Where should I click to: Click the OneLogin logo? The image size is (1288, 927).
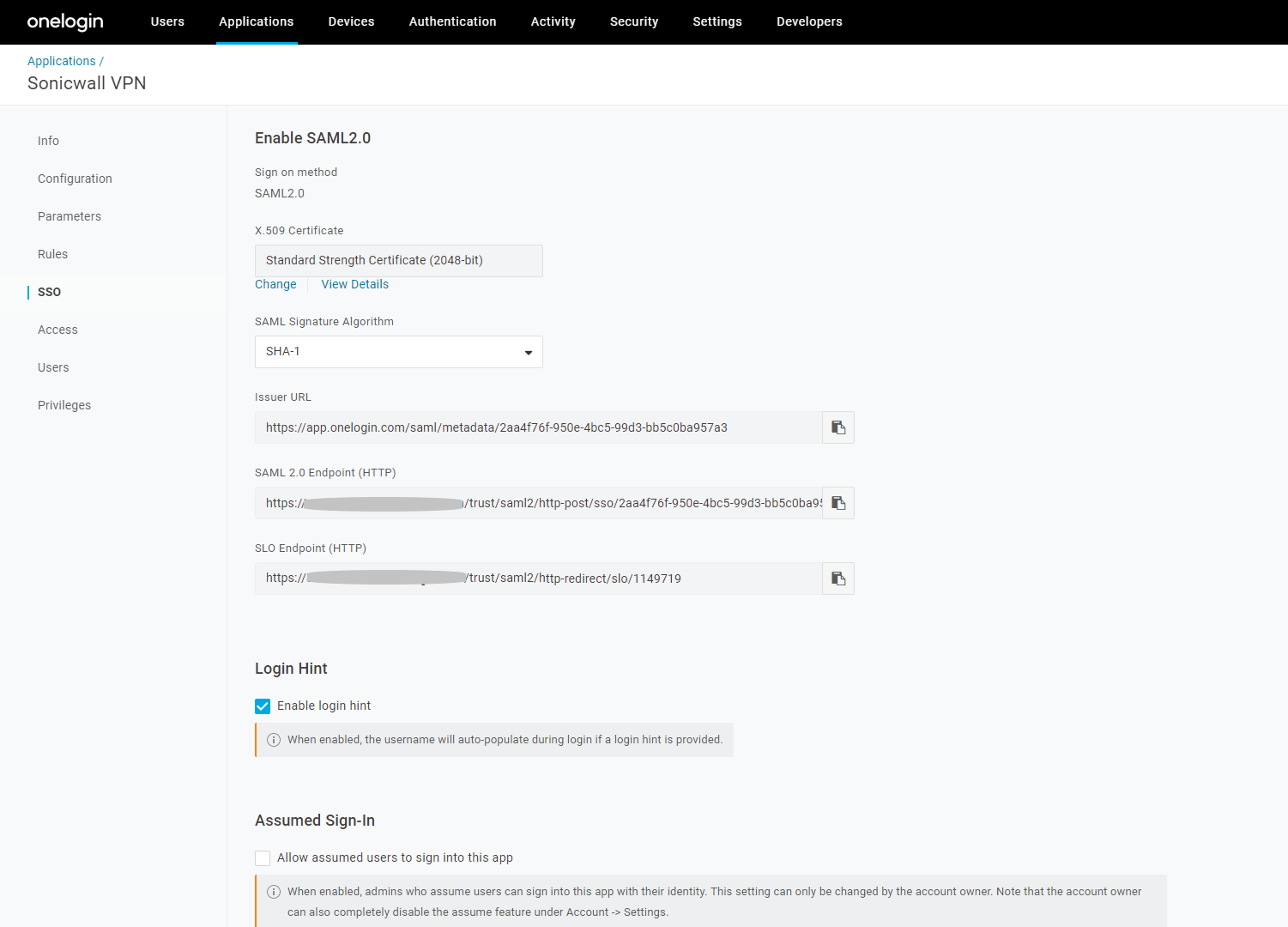pyautogui.click(x=65, y=21)
